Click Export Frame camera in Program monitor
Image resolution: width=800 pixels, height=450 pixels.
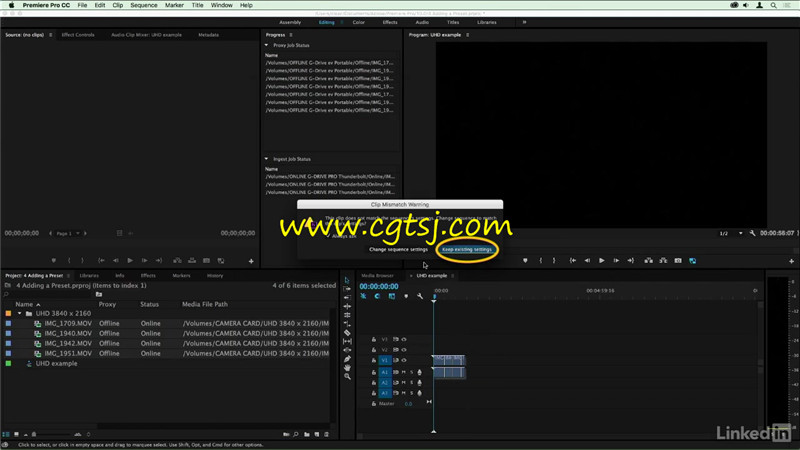click(x=678, y=261)
